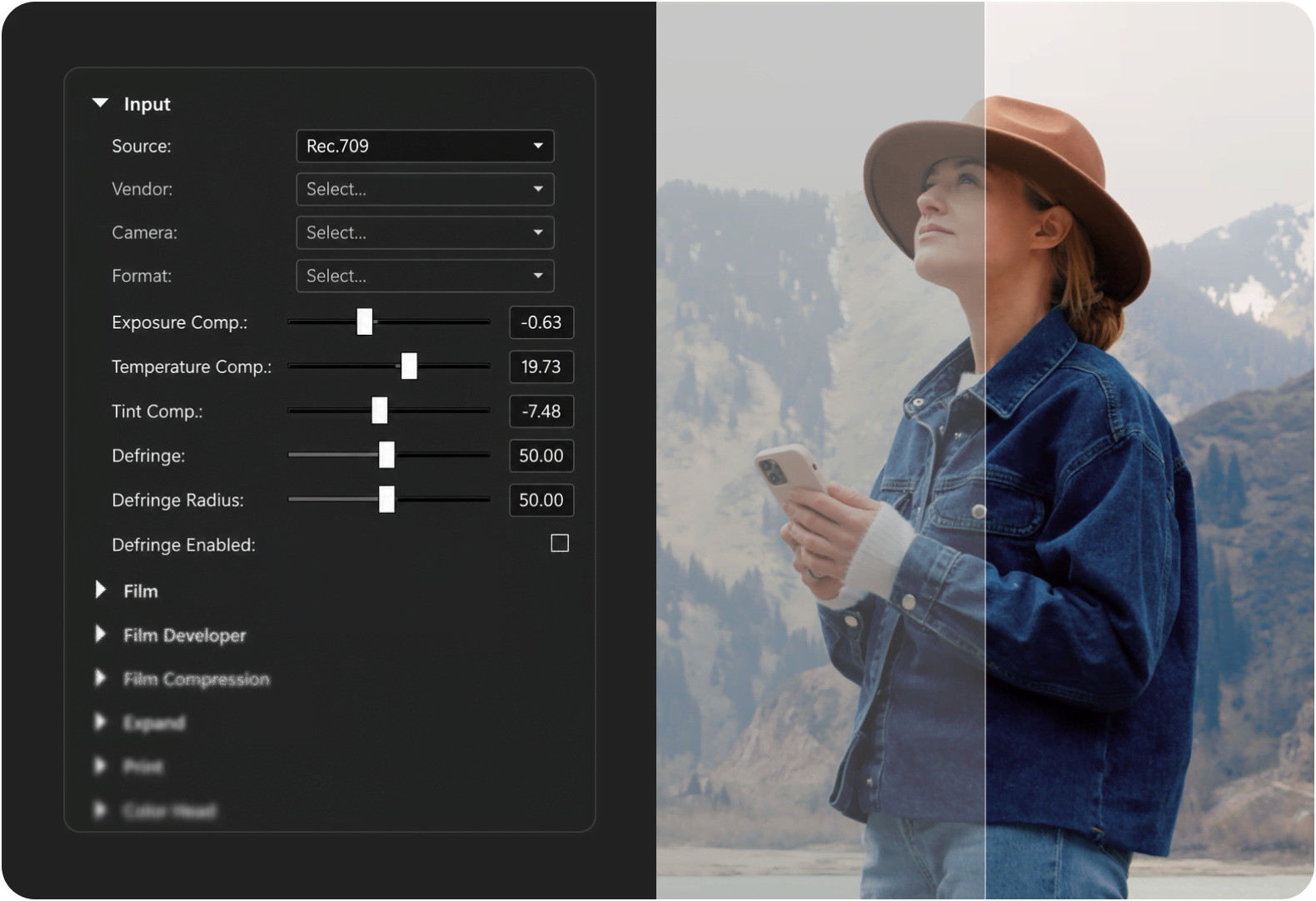Expand the Film section
The image size is (1316, 901).
101,590
